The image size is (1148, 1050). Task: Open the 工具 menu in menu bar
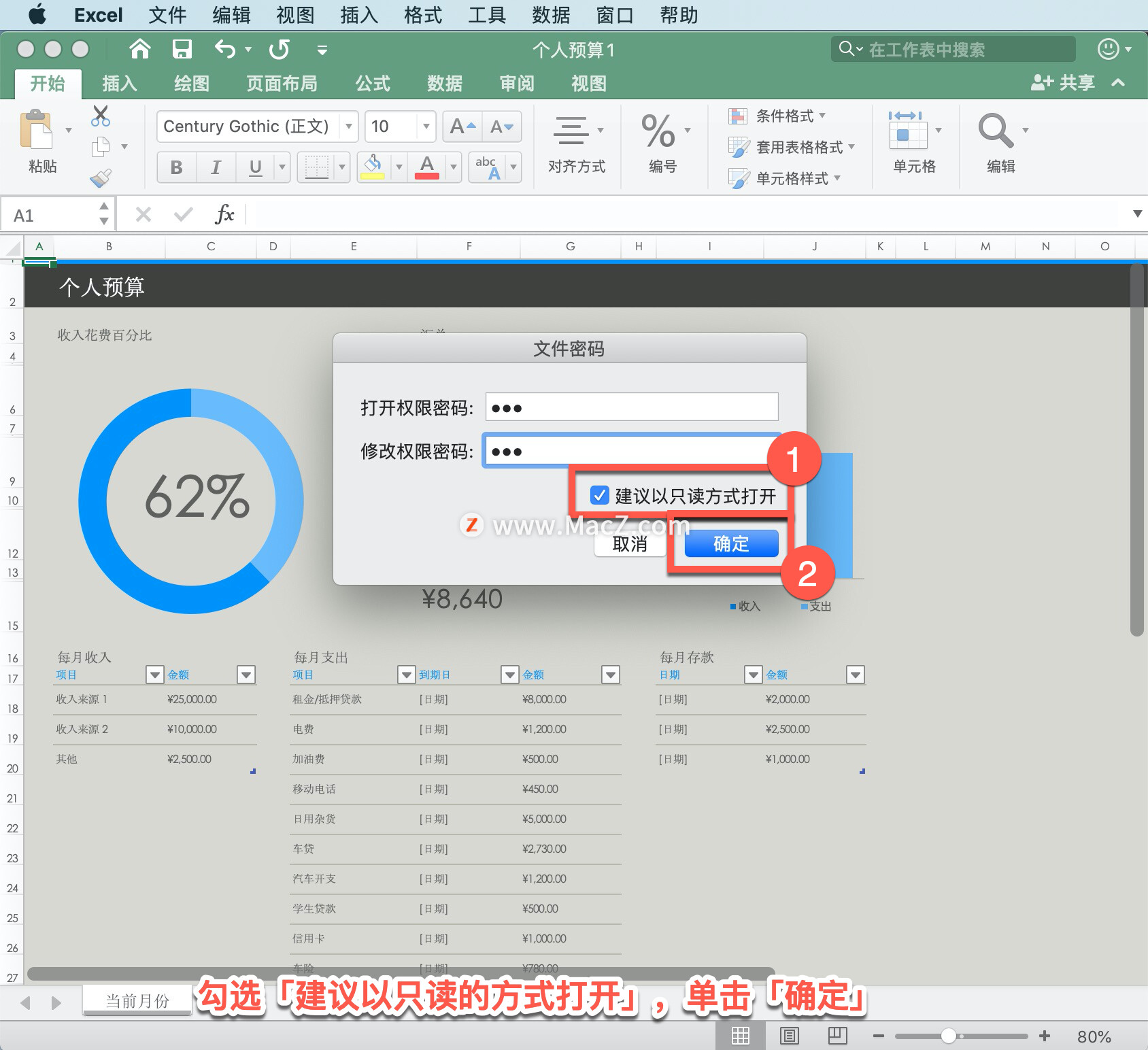pos(487,15)
